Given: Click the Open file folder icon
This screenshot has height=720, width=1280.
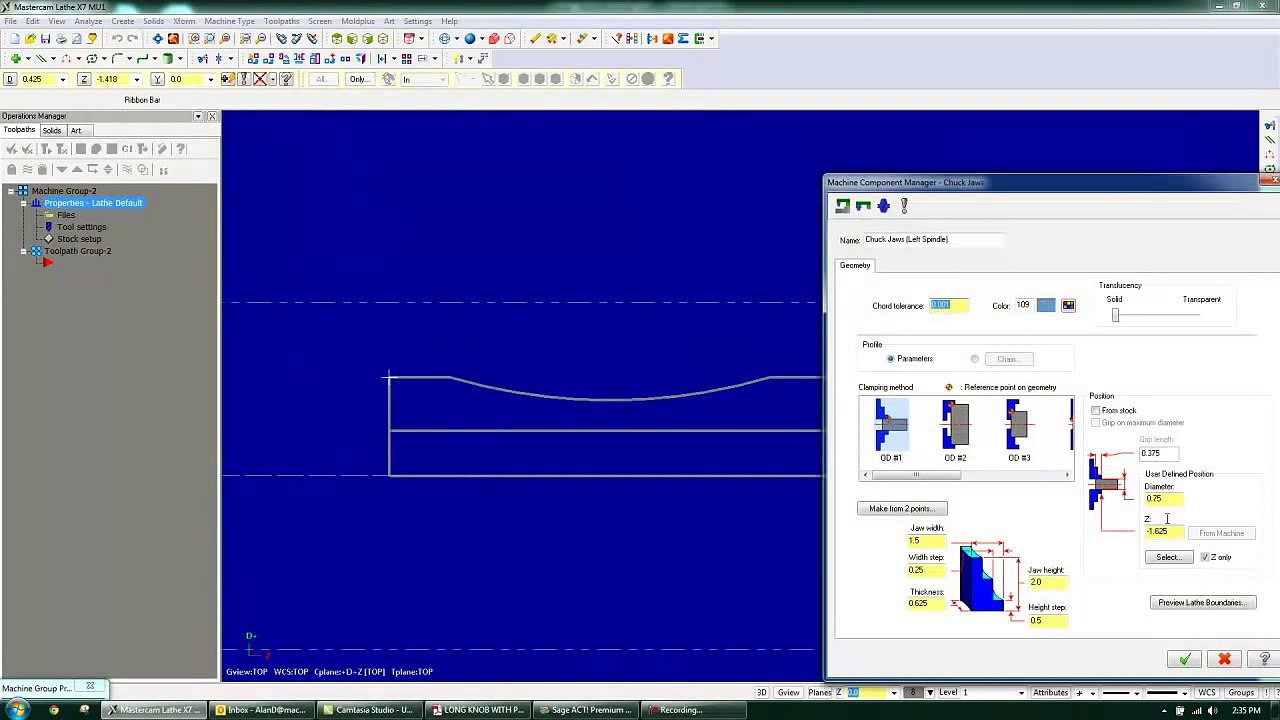Looking at the screenshot, I should (30, 39).
